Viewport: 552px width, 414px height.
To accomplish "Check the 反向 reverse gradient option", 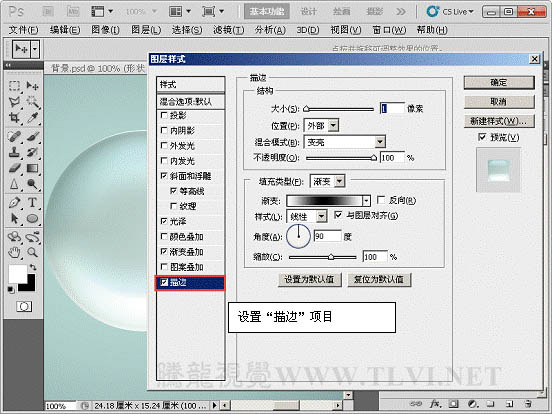I will [381, 200].
